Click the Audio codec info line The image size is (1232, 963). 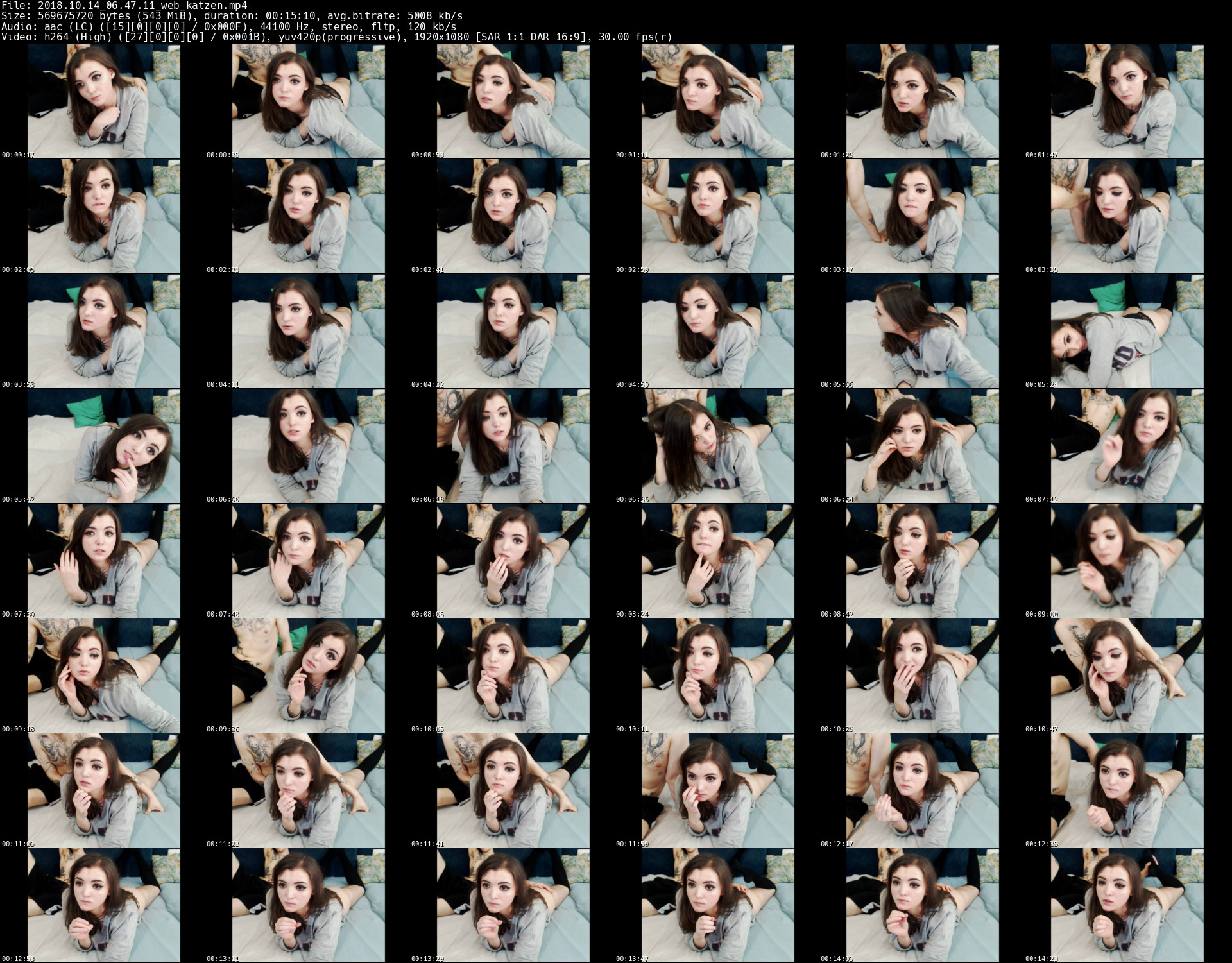point(228,26)
